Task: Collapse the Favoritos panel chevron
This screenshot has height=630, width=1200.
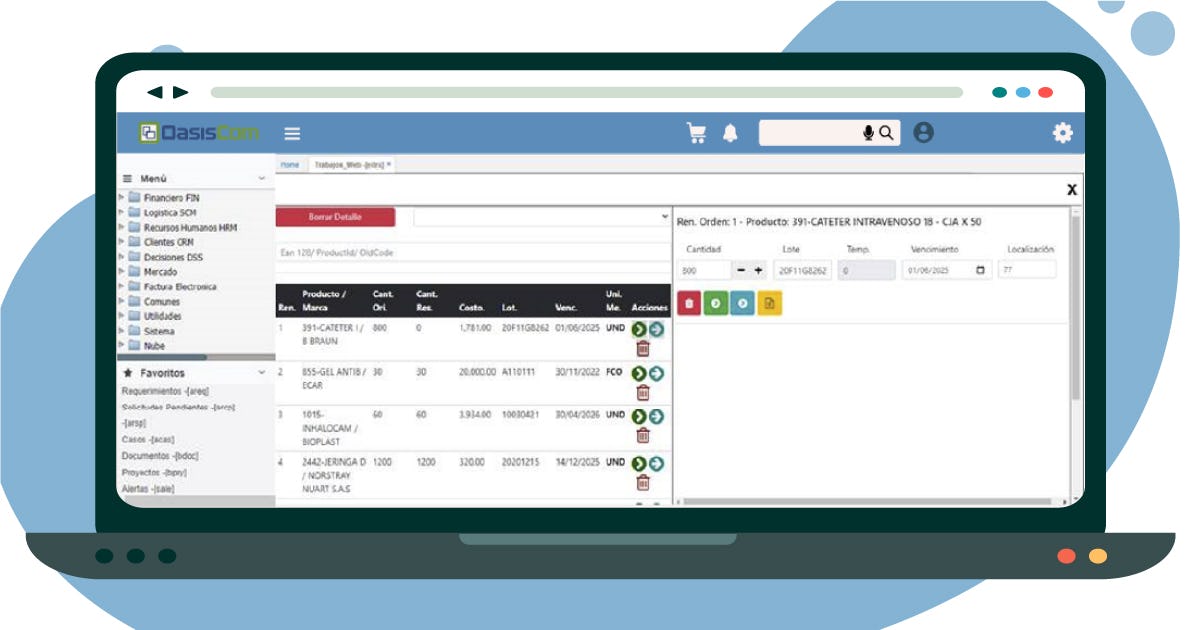Action: point(262,373)
